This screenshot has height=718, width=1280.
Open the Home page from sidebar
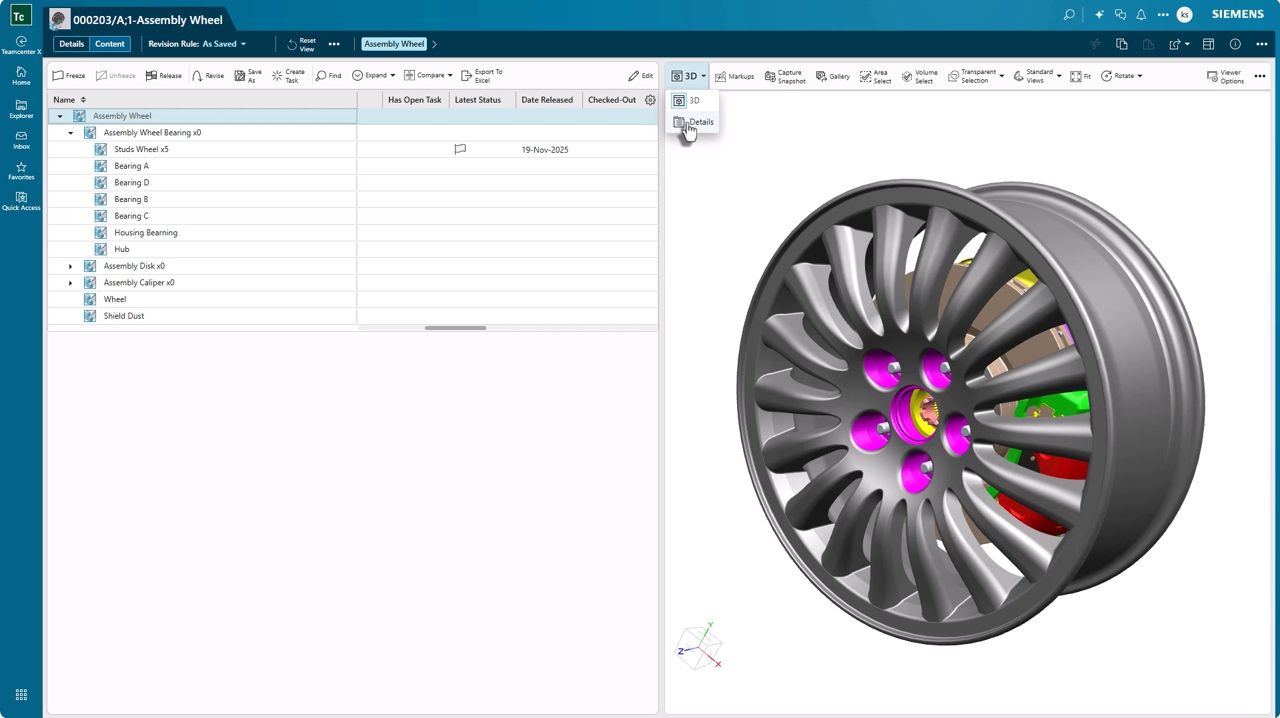pos(21,76)
